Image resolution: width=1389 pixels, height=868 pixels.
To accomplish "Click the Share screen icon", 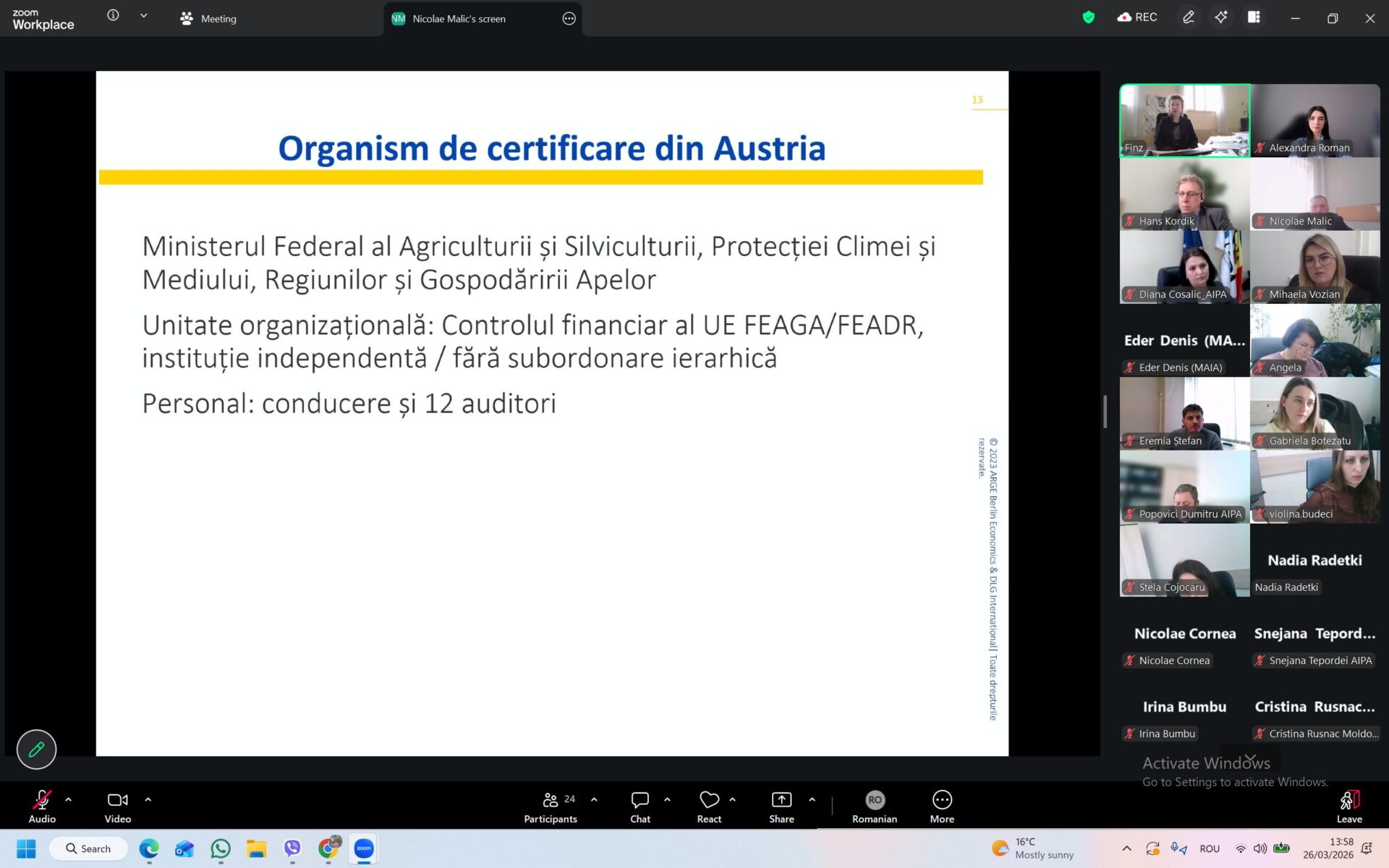I will pyautogui.click(x=781, y=806).
